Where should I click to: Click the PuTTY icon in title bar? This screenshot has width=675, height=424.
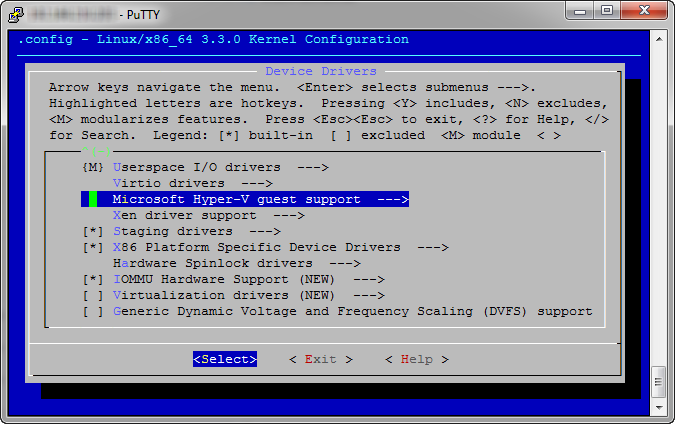[16, 15]
